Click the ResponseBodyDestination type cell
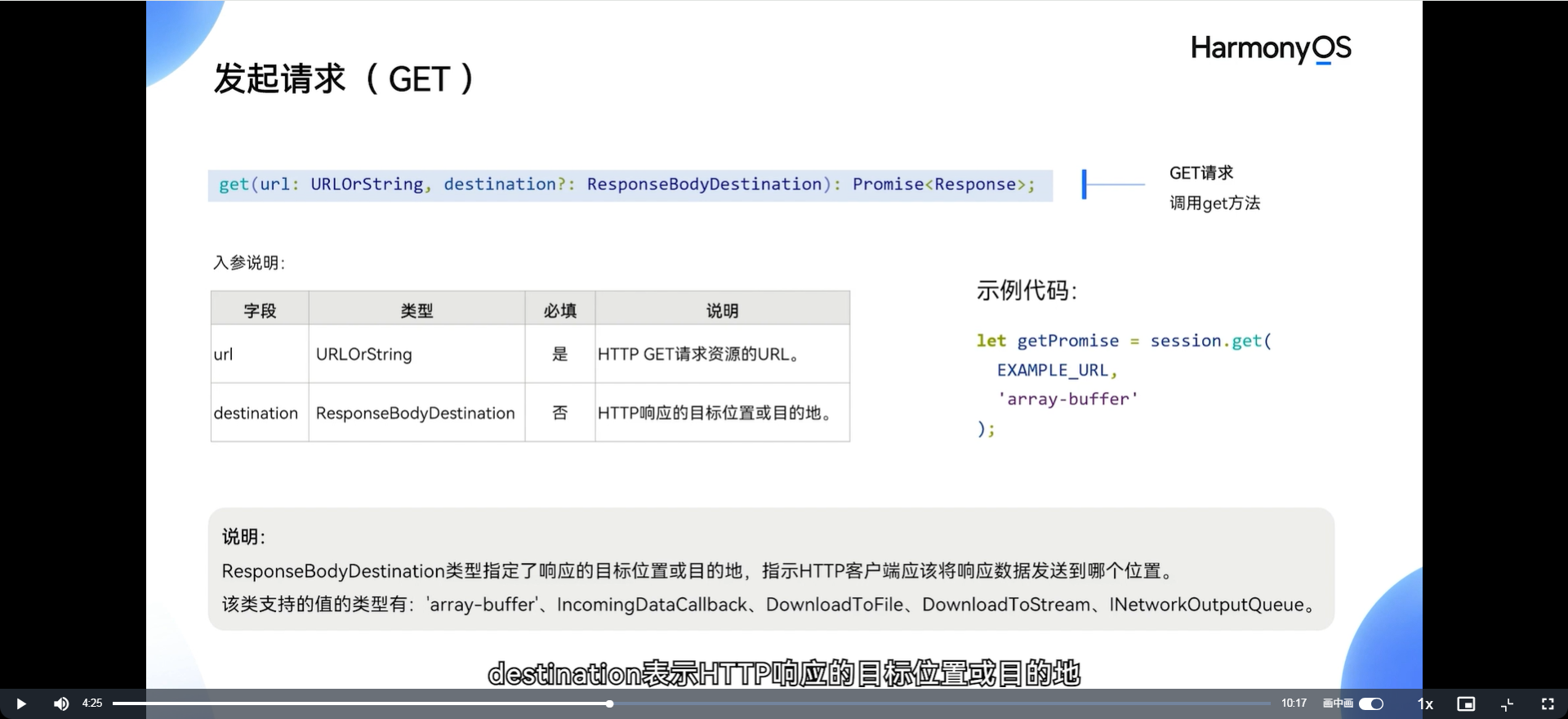This screenshot has width=1568, height=719. [x=416, y=413]
